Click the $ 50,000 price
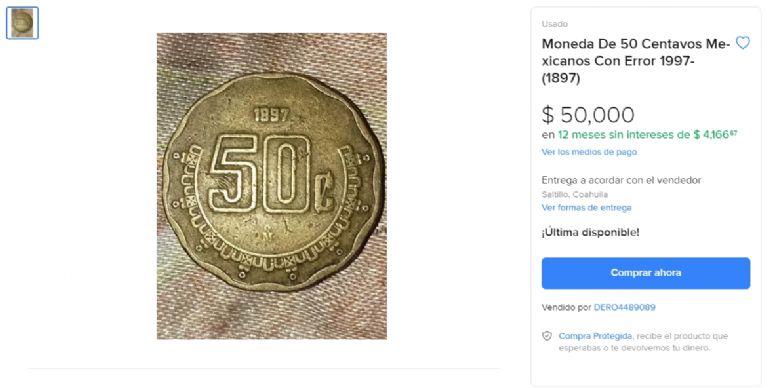768x388 pixels. pyautogui.click(x=588, y=115)
